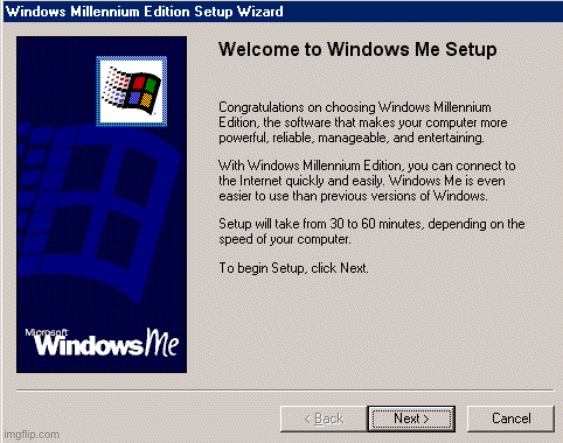Click the "Welcome to Windows Me Setup" heading

click(x=358, y=49)
